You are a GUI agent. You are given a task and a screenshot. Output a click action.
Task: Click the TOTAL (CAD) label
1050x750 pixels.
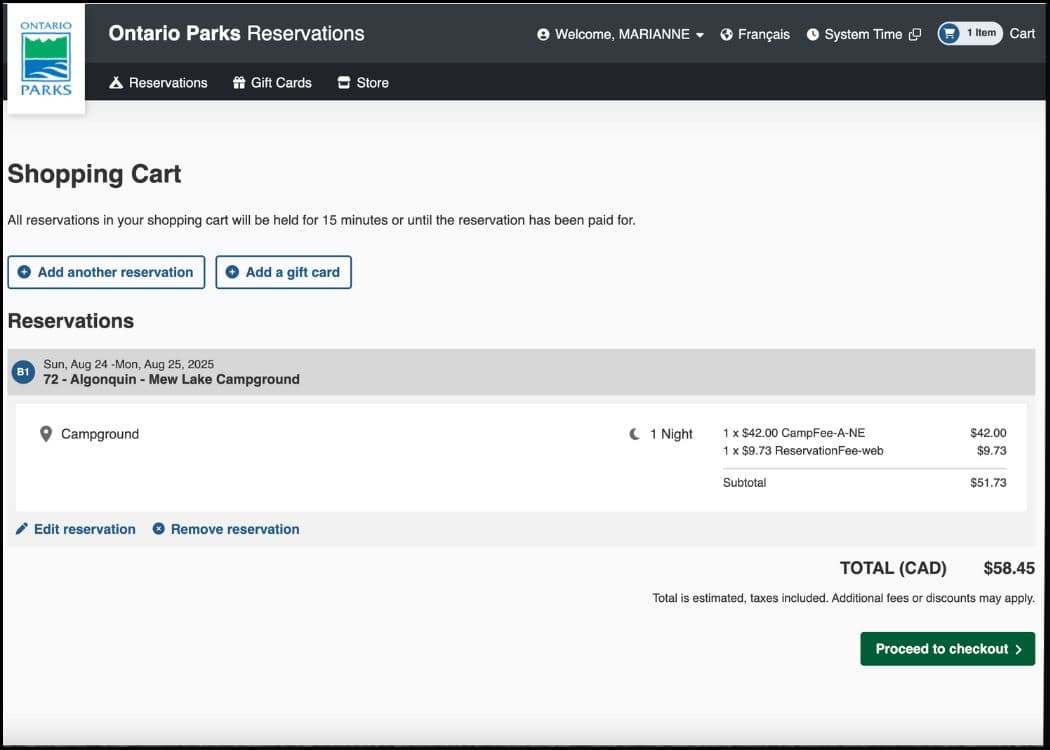tap(893, 569)
